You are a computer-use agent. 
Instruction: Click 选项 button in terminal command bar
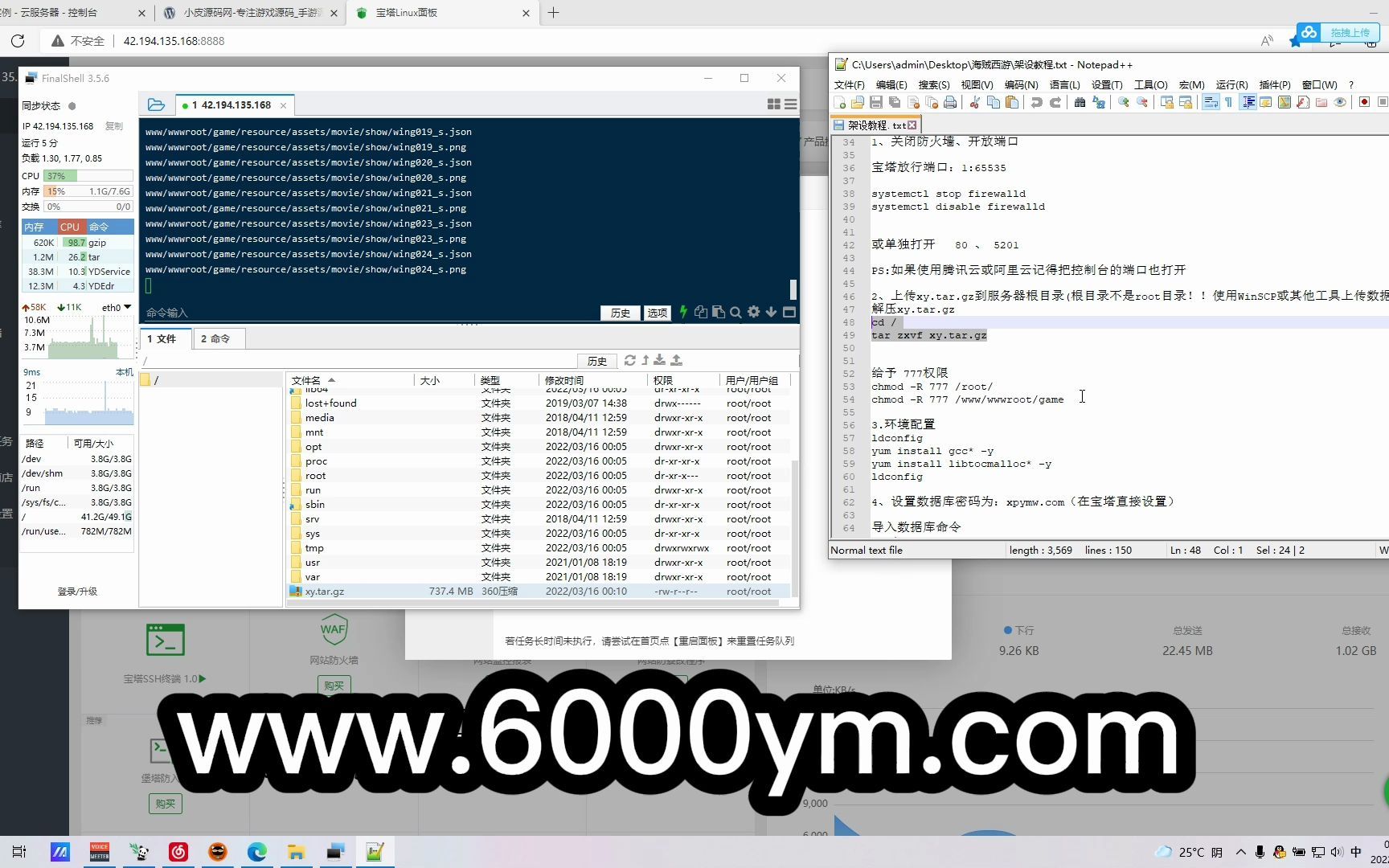(x=657, y=313)
